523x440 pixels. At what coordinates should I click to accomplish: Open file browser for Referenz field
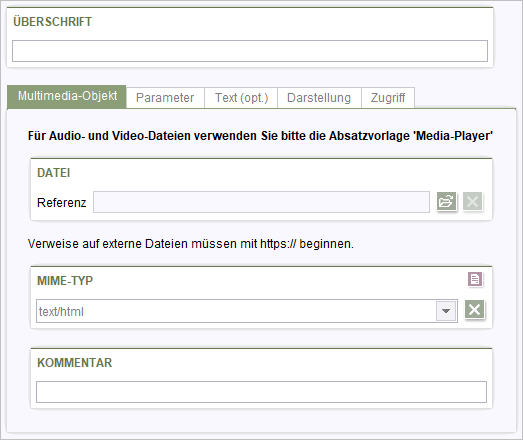click(446, 201)
